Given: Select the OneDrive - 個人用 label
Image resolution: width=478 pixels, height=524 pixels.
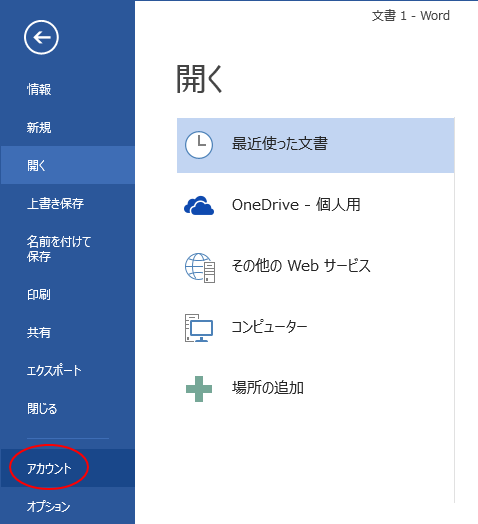Looking at the screenshot, I should point(296,205).
